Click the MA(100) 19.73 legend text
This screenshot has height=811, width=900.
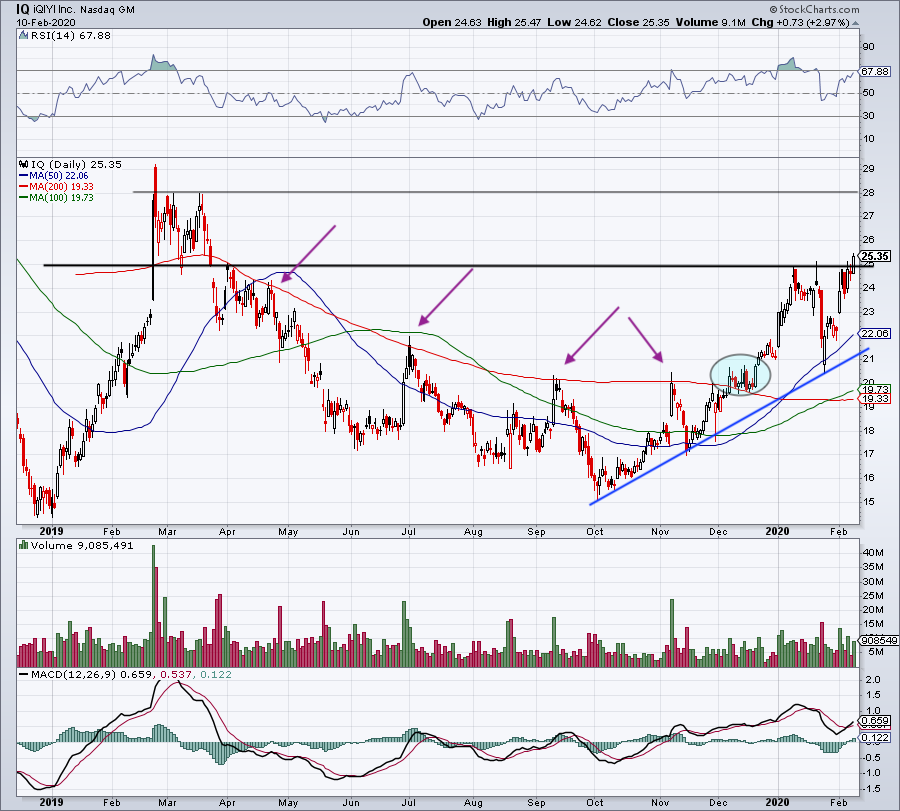coord(61,197)
